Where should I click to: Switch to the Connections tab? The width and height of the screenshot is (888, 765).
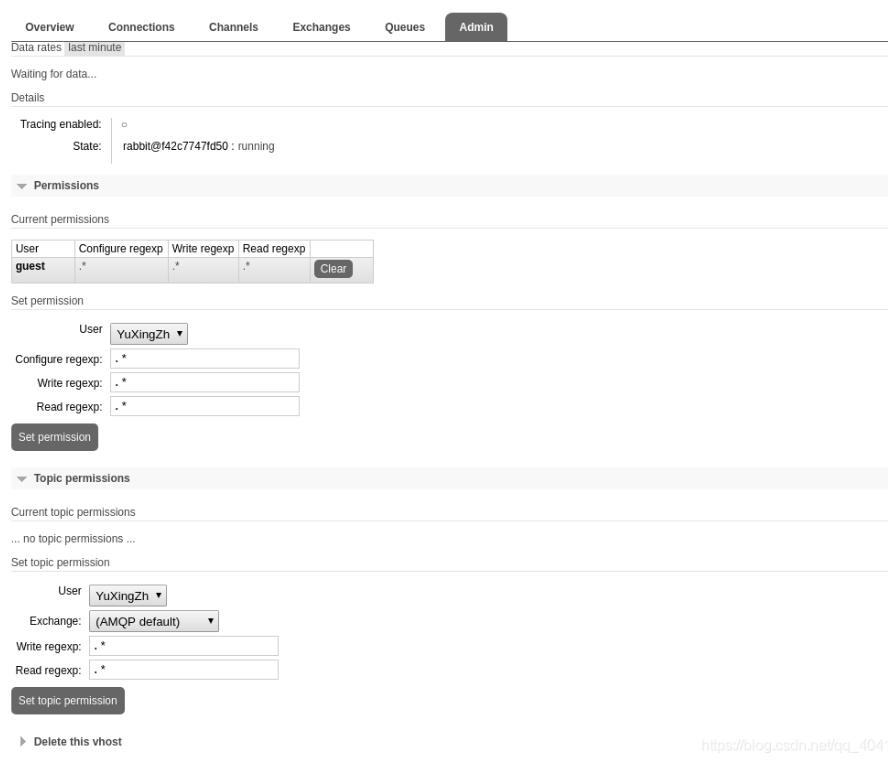[x=141, y=27]
